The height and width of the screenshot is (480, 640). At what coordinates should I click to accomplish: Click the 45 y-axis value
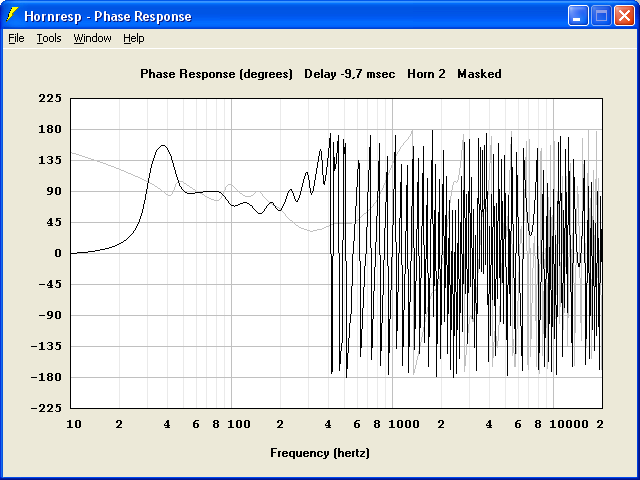pyautogui.click(x=54, y=222)
